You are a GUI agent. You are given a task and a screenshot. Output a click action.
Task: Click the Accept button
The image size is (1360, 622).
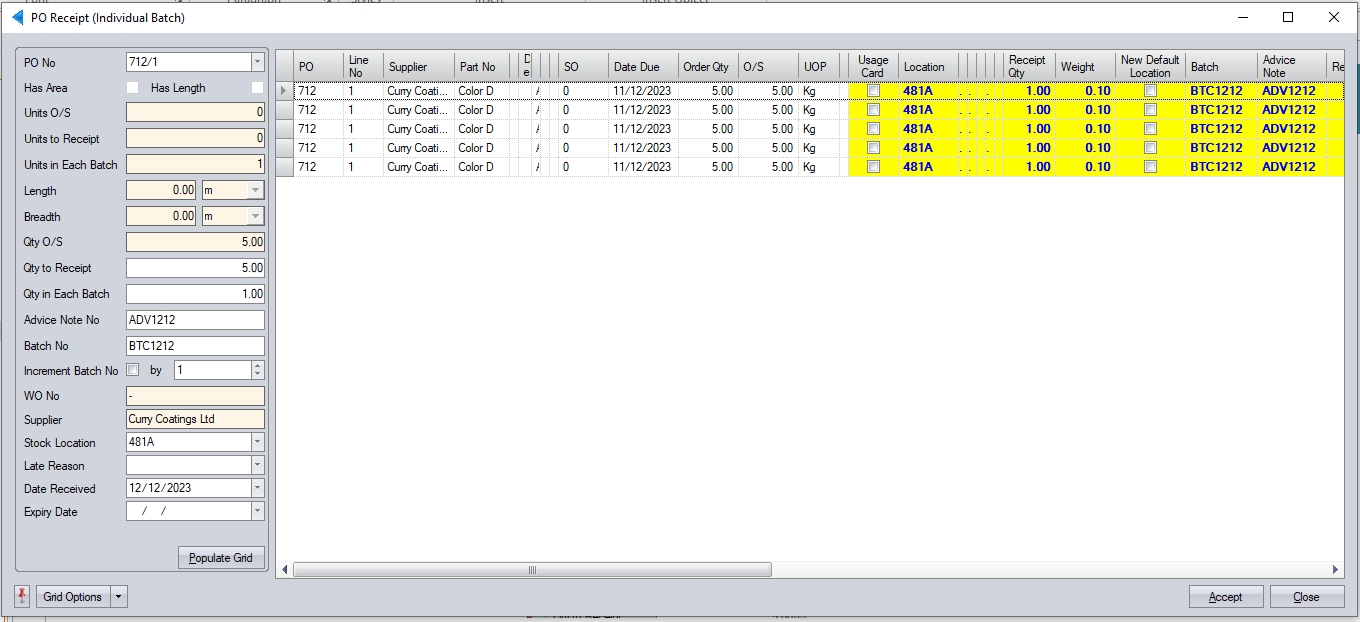click(x=1225, y=597)
